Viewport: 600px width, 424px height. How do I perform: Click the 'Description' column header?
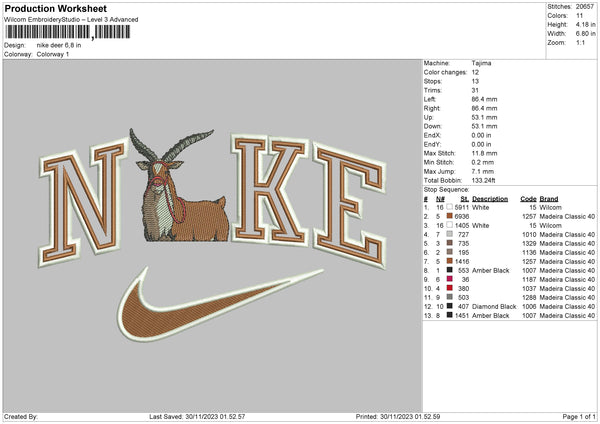pyautogui.click(x=490, y=199)
